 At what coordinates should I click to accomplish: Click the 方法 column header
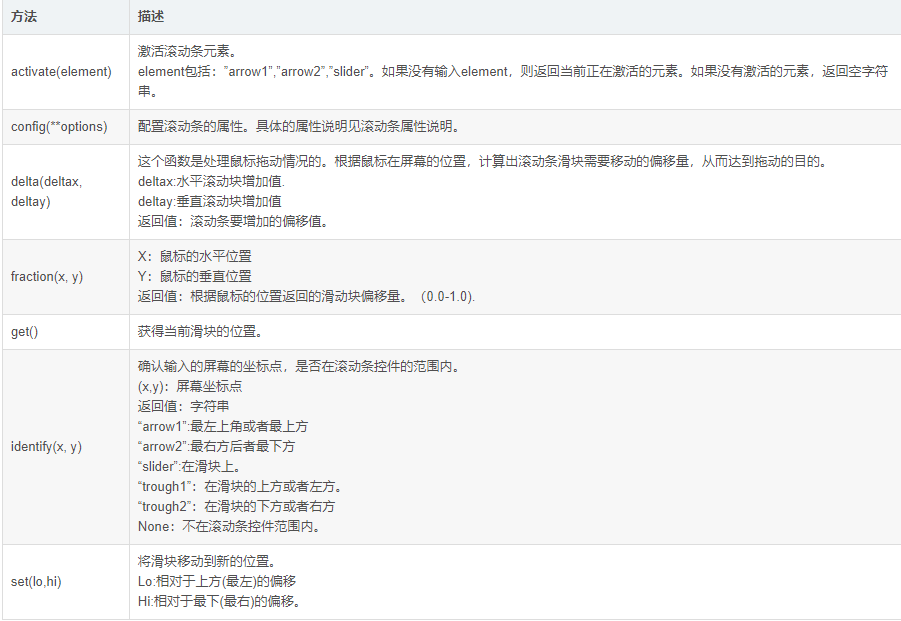(66, 17)
